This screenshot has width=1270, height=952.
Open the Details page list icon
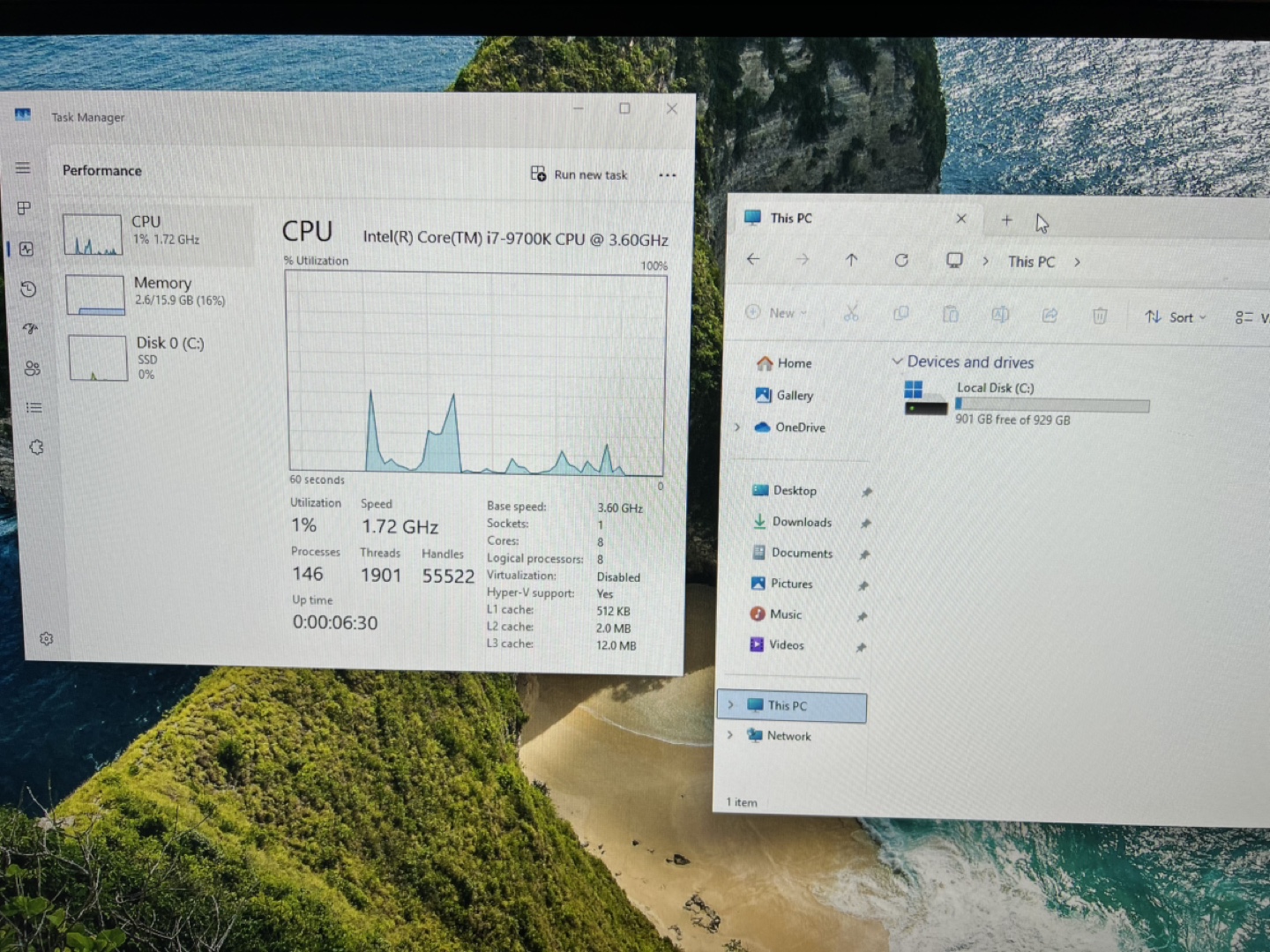34,407
